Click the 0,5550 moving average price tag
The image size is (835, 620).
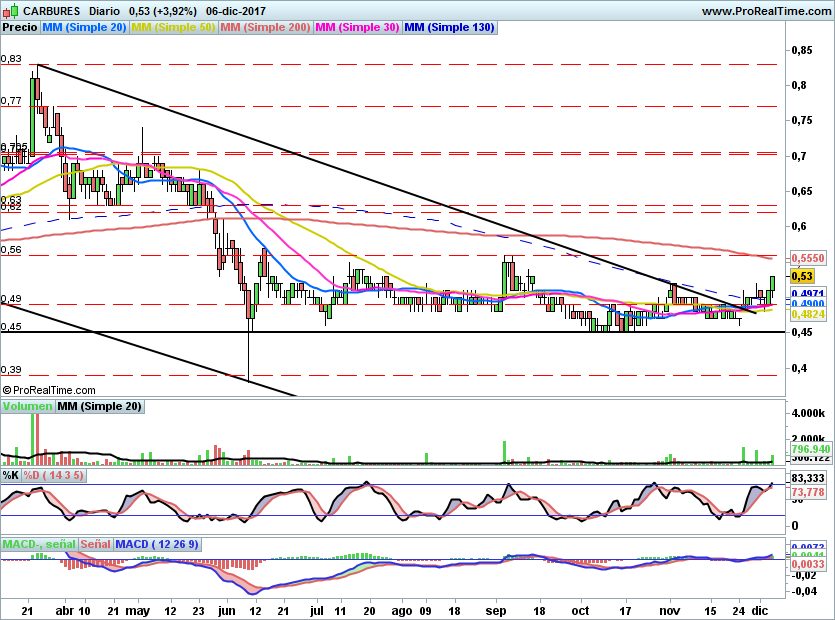(808, 258)
